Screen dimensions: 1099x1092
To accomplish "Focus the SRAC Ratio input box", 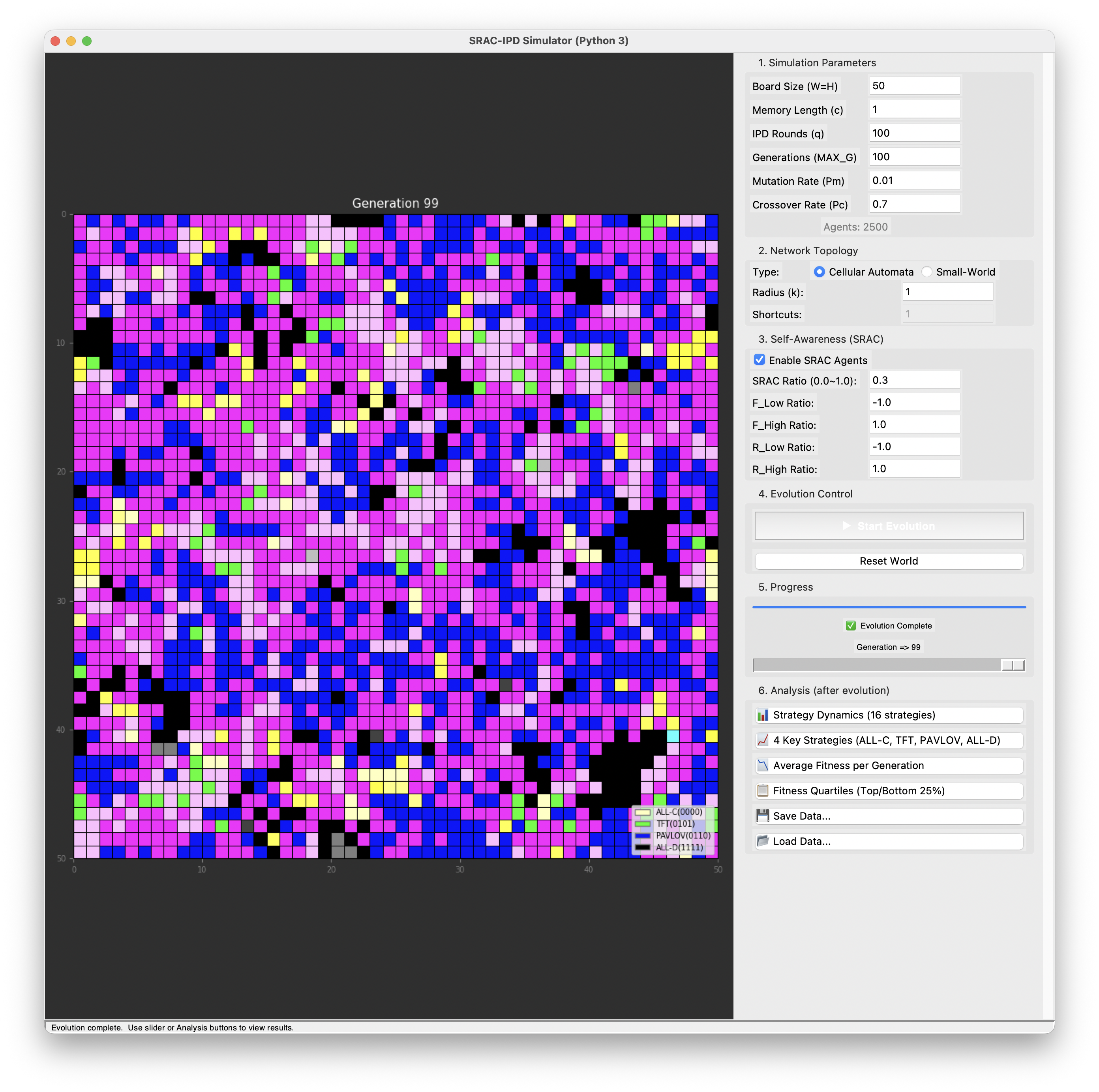I will coord(914,380).
